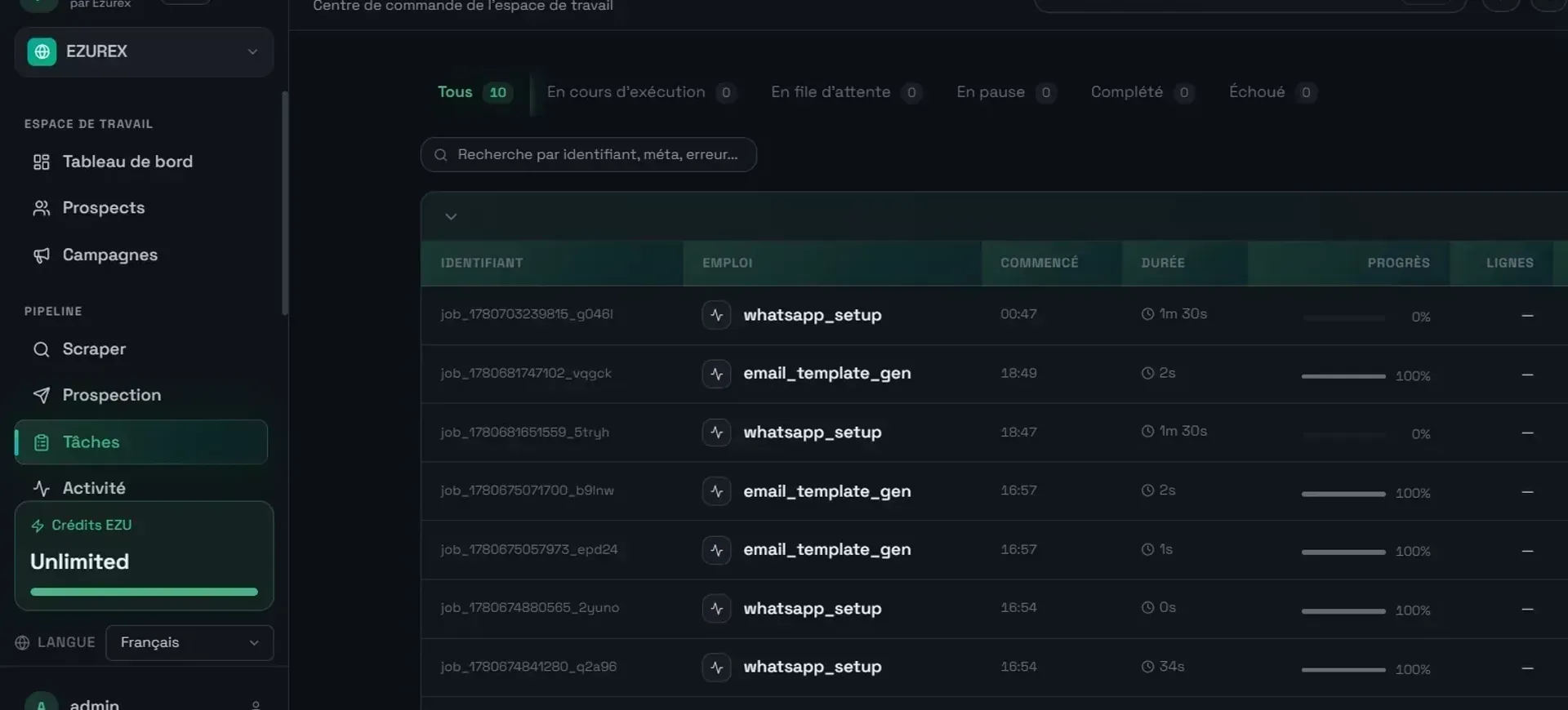
Task: Open Campagnes megaphone icon
Action: (41, 255)
